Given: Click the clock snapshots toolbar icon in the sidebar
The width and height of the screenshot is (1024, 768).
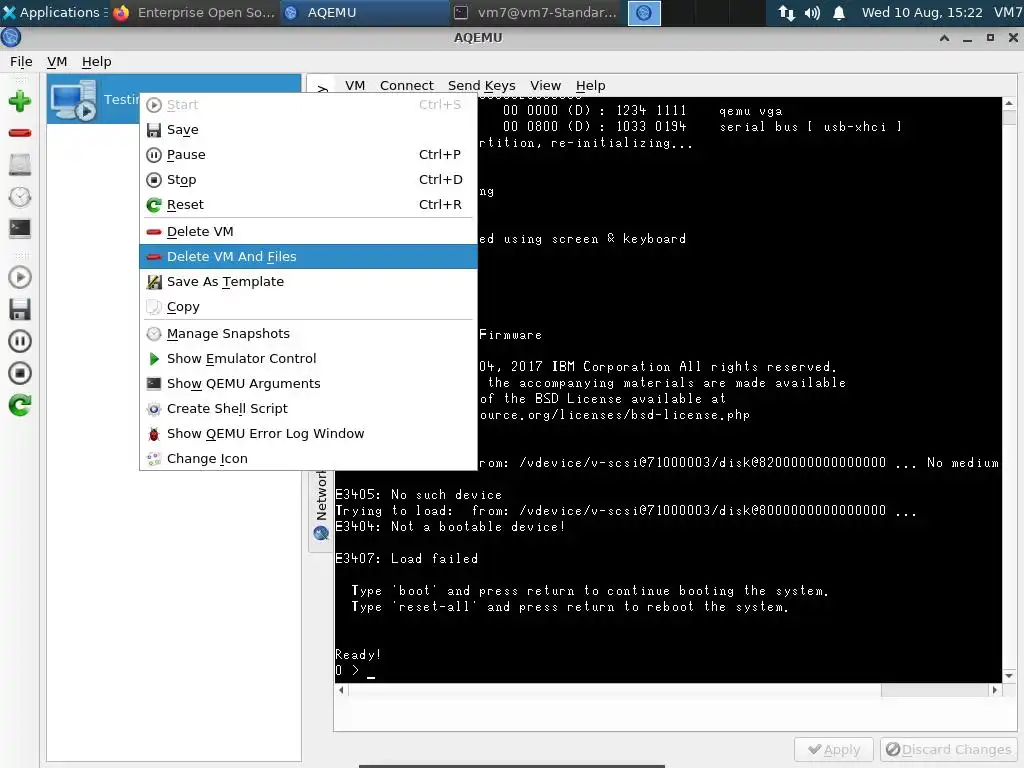Looking at the screenshot, I should click(20, 197).
